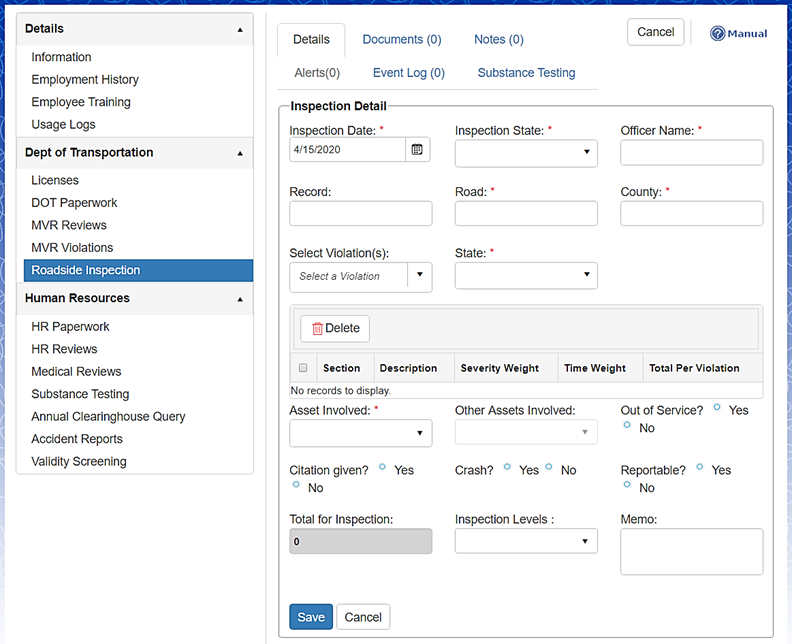Screen dimensions: 792x644
Task: Select Yes for Citation given
Action: [x=383, y=467]
